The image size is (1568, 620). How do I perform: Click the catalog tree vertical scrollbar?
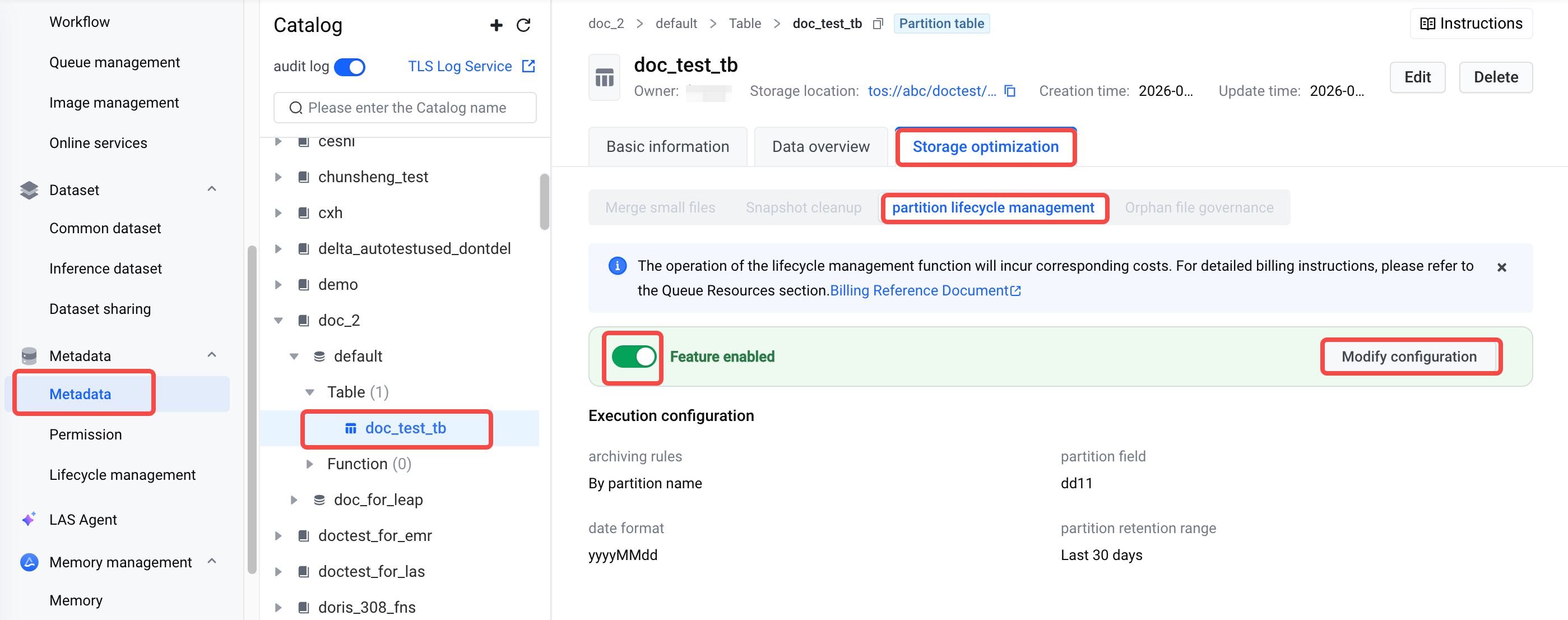544,202
